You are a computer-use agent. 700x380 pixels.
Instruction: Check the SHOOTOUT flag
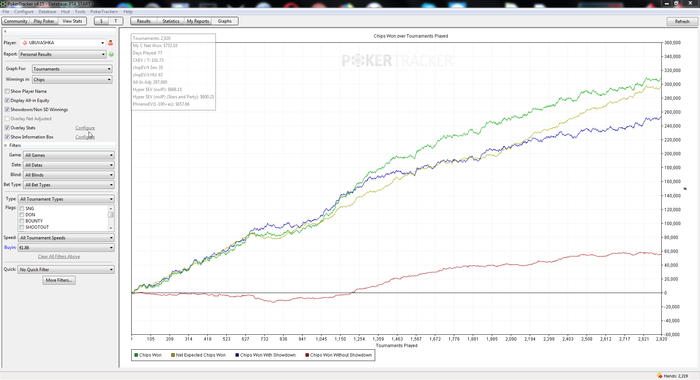point(21,227)
